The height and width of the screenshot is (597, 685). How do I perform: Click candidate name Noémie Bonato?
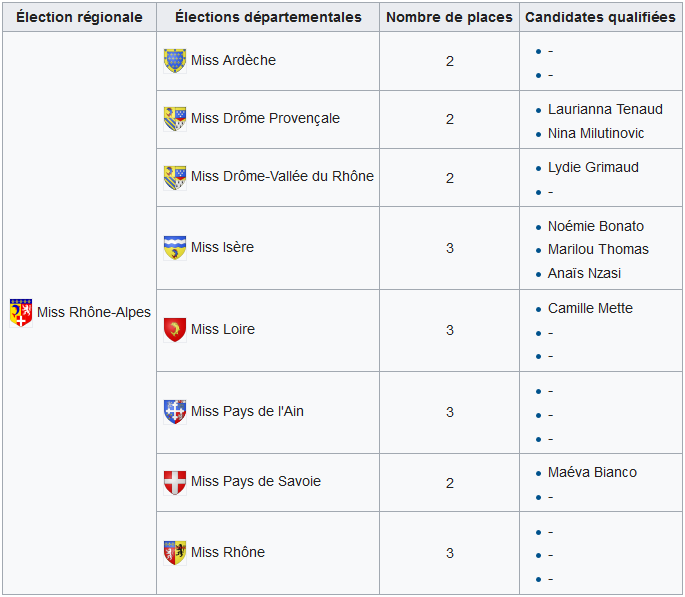(x=595, y=226)
